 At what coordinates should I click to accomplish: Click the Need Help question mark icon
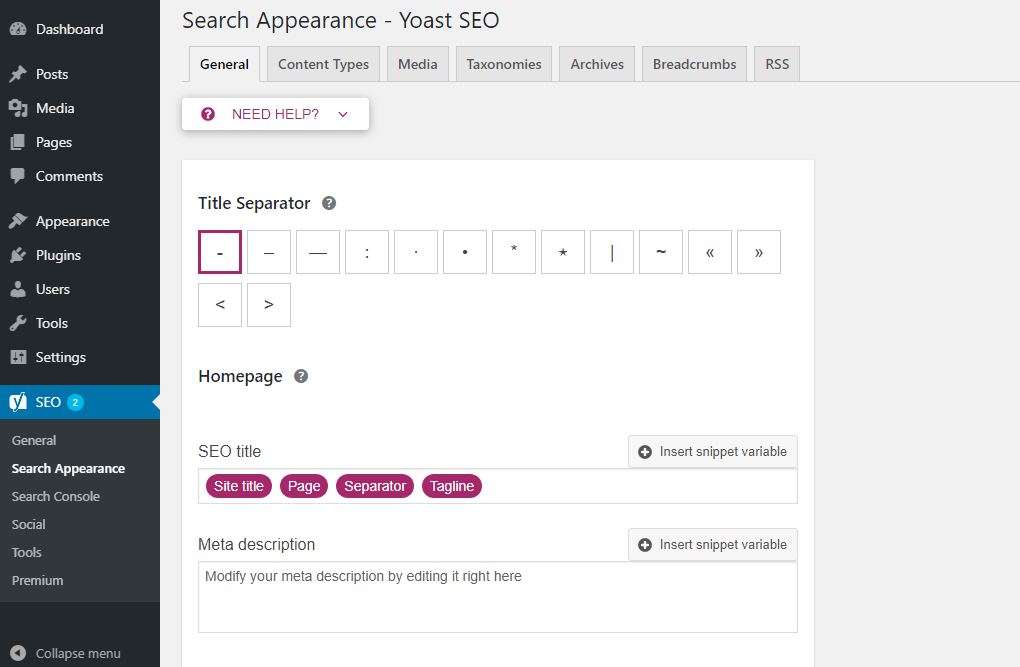[207, 113]
